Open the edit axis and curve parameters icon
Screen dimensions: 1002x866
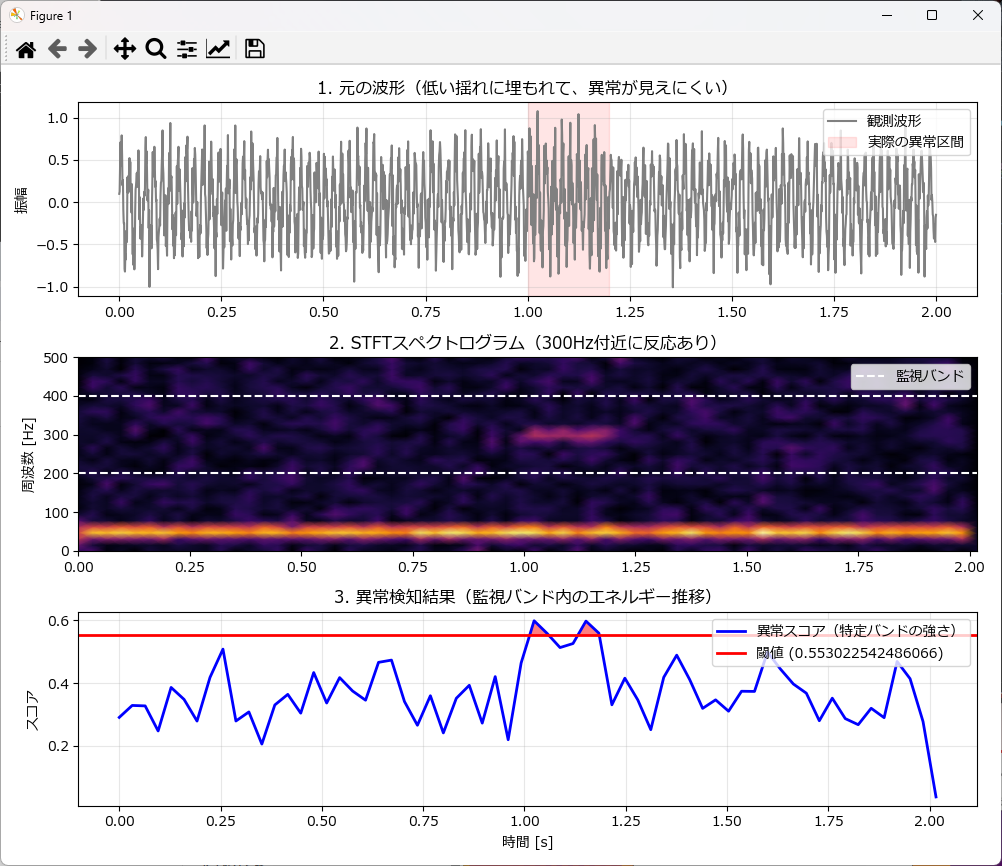click(218, 49)
